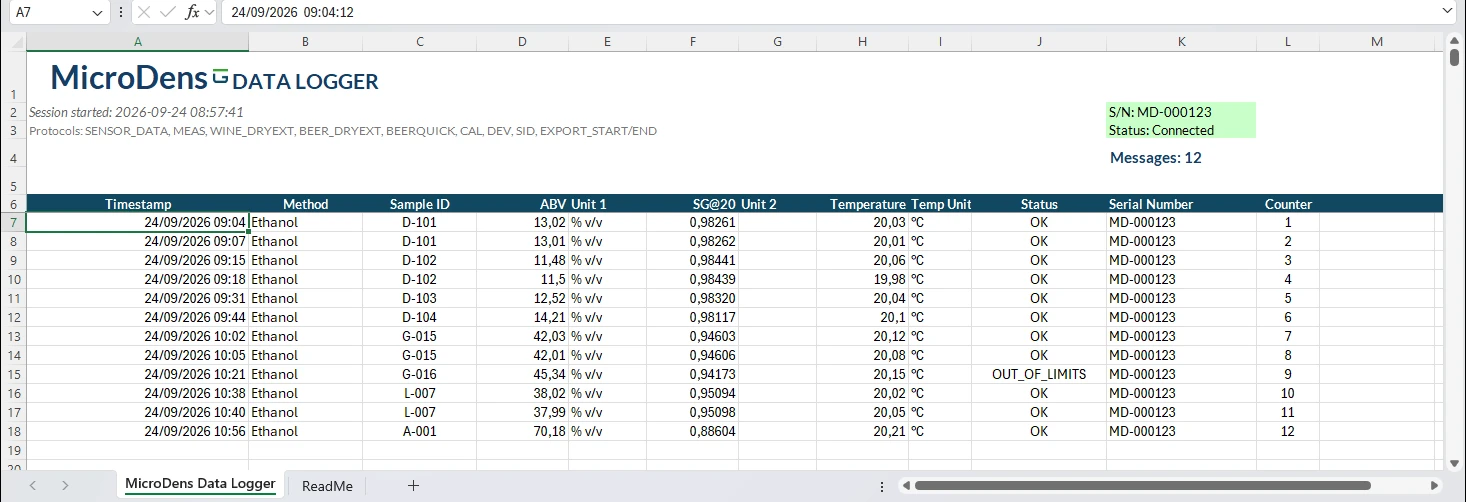Image resolution: width=1466 pixels, height=502 pixels.
Task: Click the Messages: 12 cell
Action: click(x=1156, y=158)
